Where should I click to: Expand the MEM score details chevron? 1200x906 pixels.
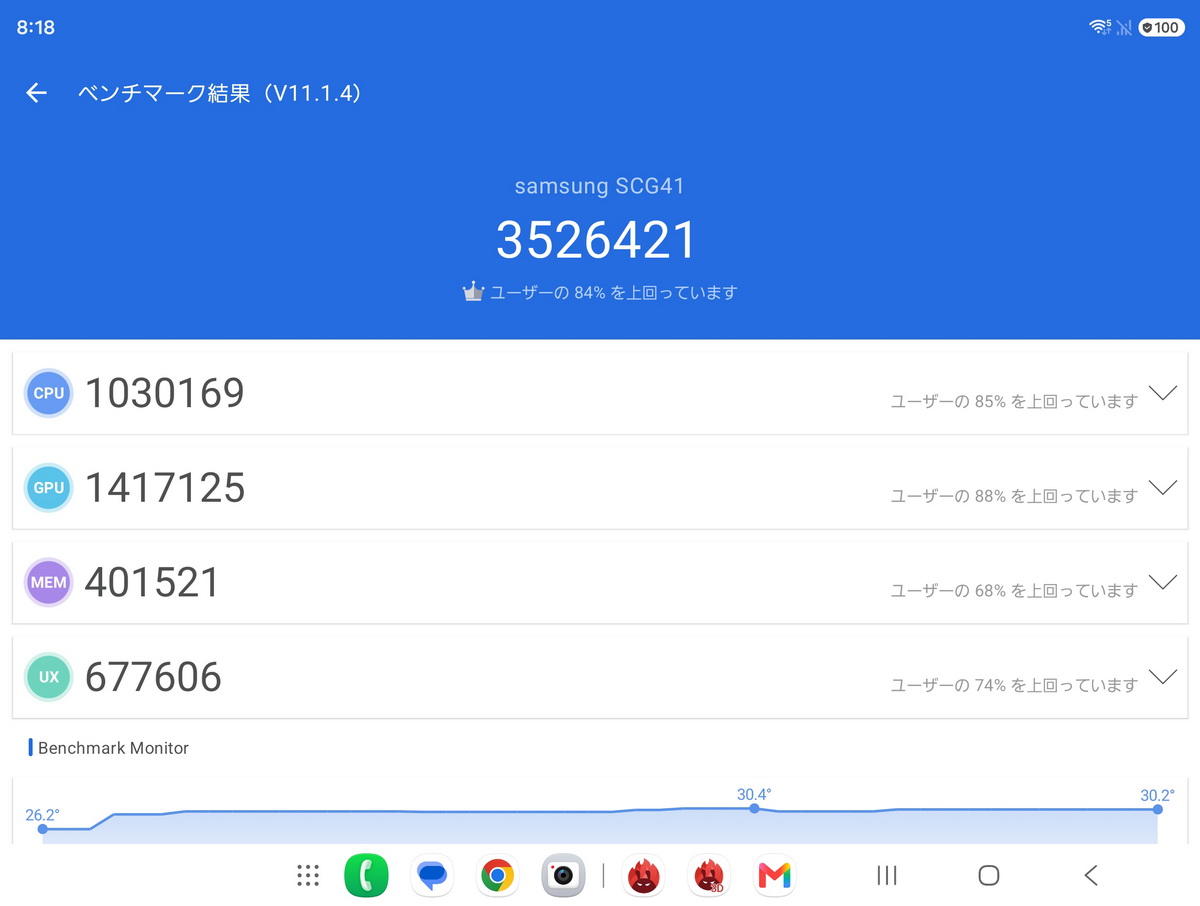click(1162, 582)
